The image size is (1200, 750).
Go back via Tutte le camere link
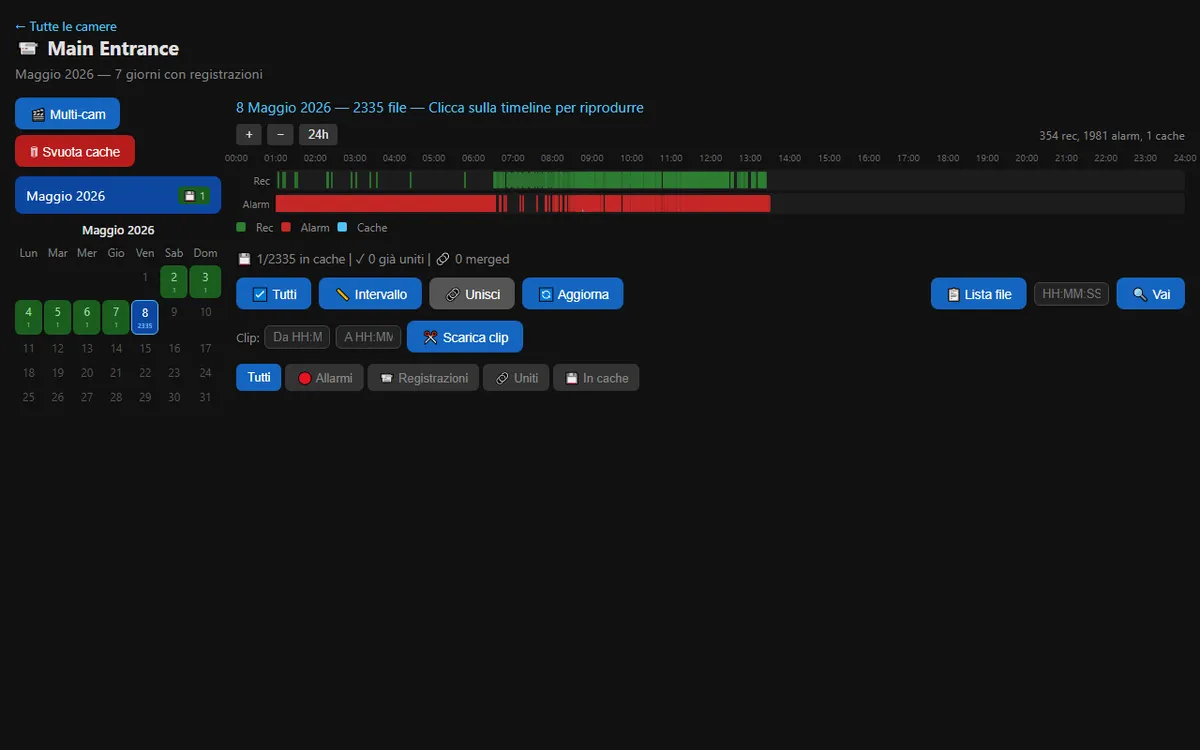[66, 27]
